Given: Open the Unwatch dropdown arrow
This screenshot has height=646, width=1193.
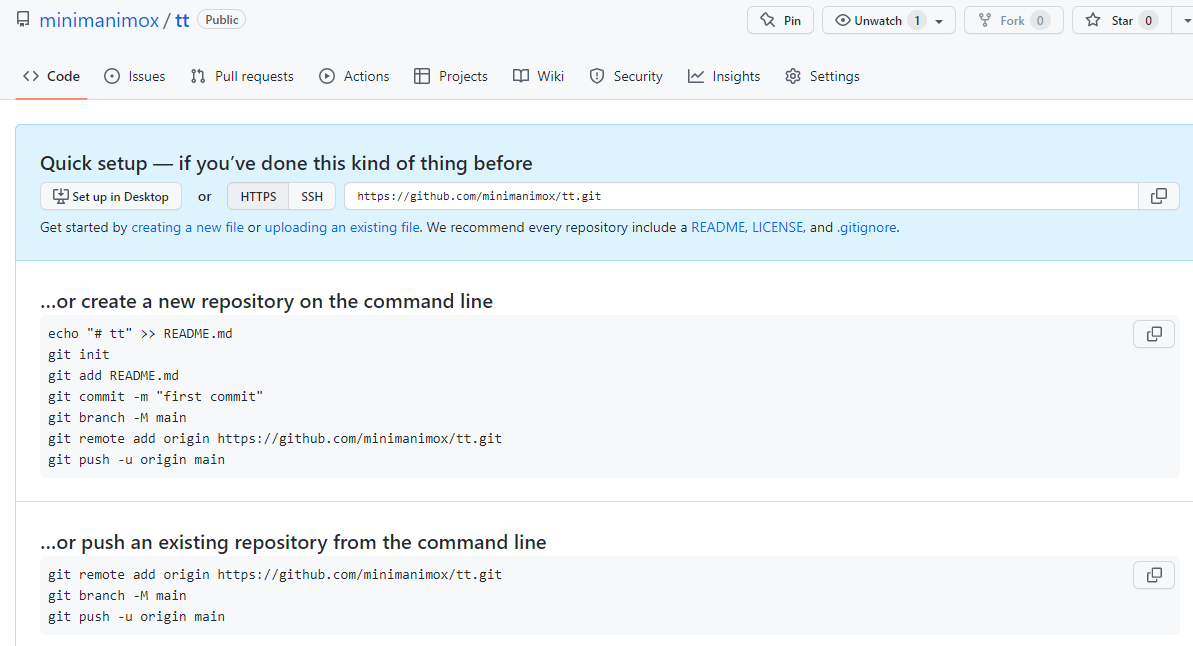Looking at the screenshot, I should click(x=940, y=21).
